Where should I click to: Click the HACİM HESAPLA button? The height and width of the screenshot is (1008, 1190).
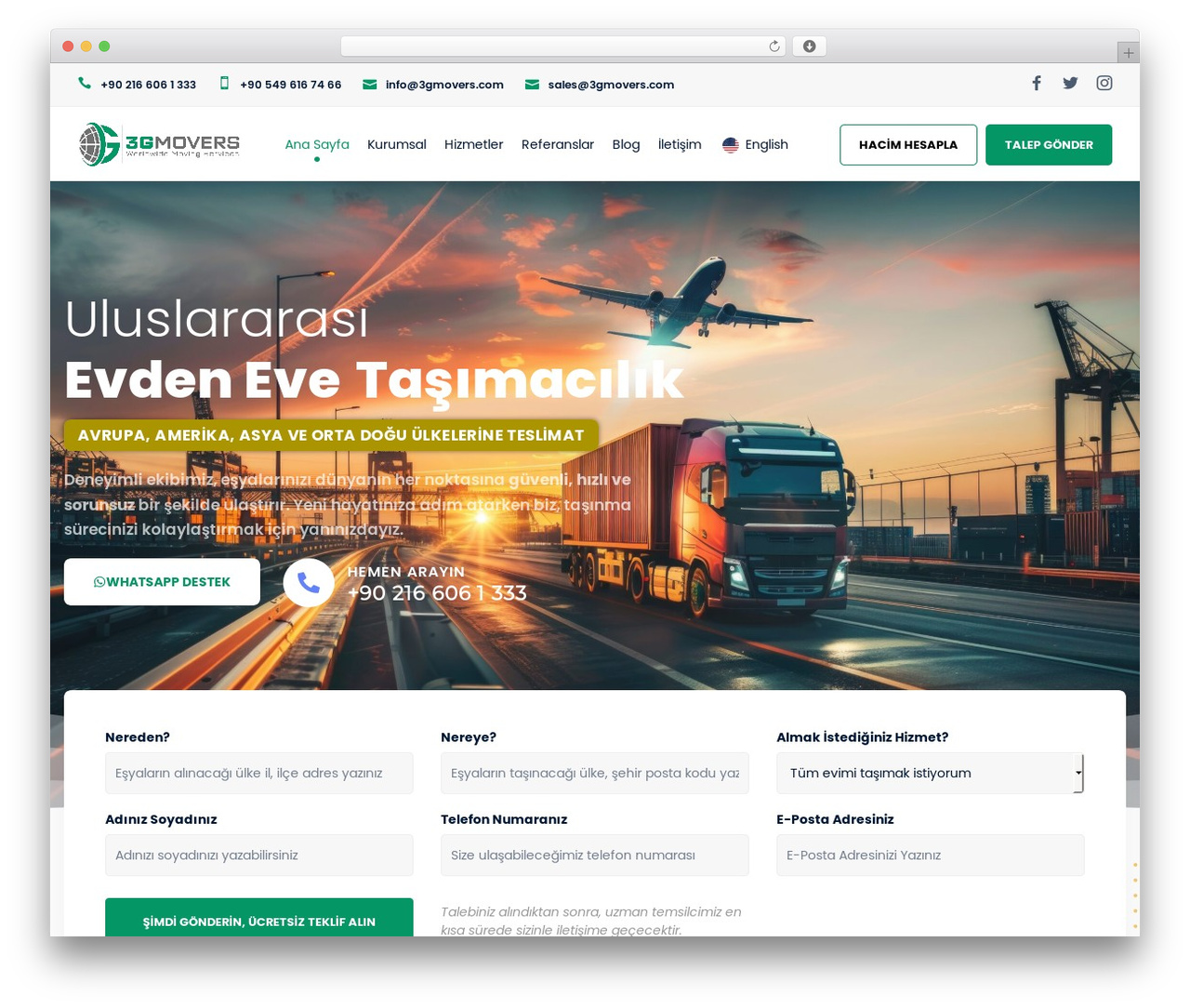[x=908, y=145]
